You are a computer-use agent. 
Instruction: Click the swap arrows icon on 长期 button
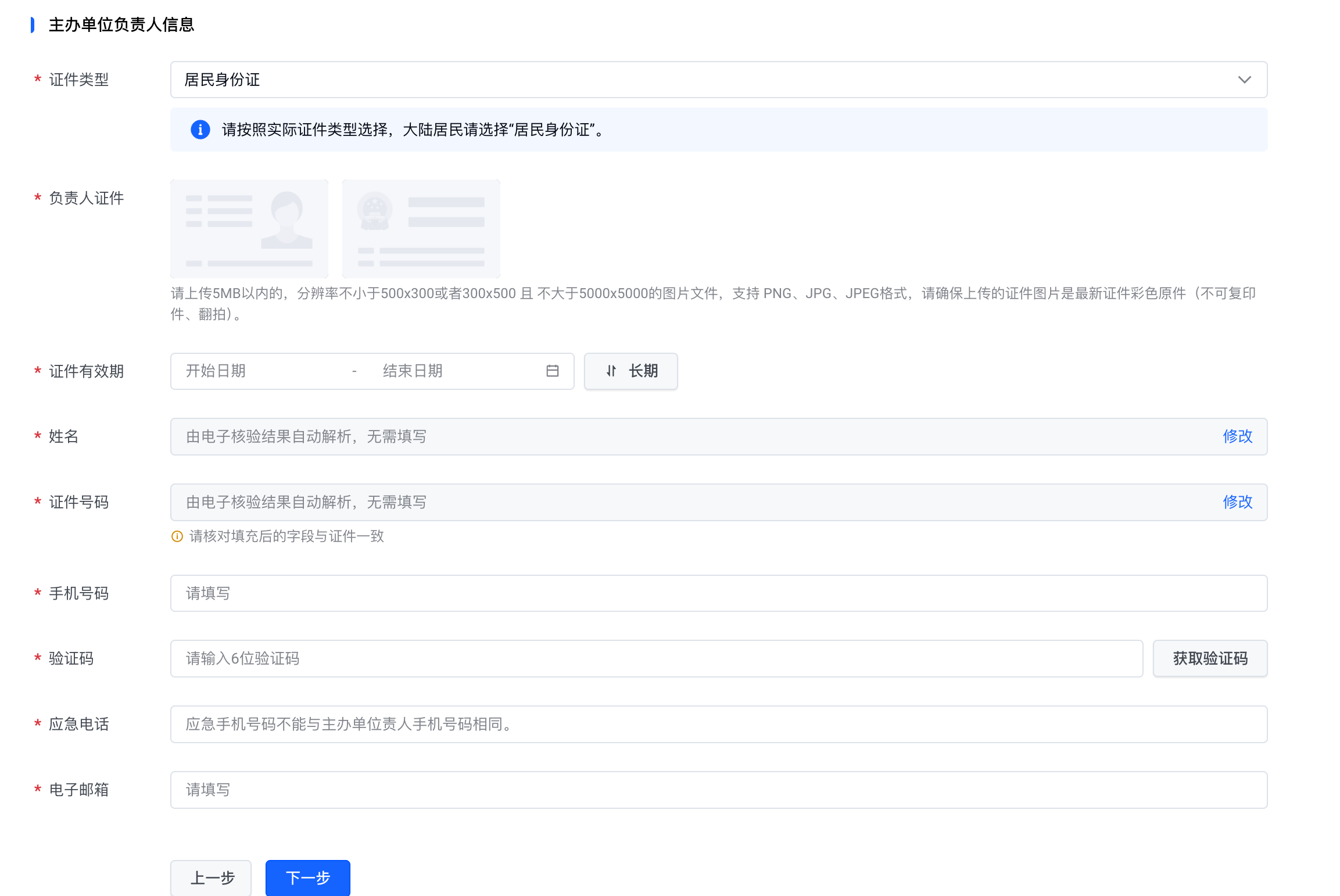tap(611, 371)
